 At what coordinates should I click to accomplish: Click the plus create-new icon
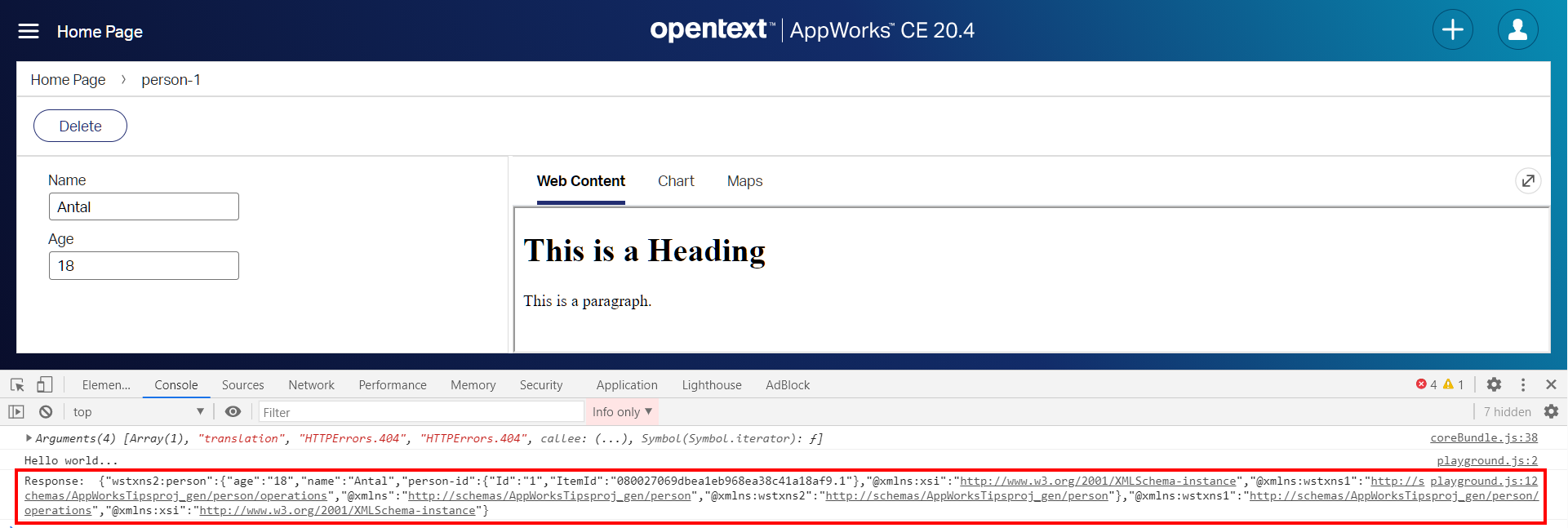pyautogui.click(x=1453, y=30)
